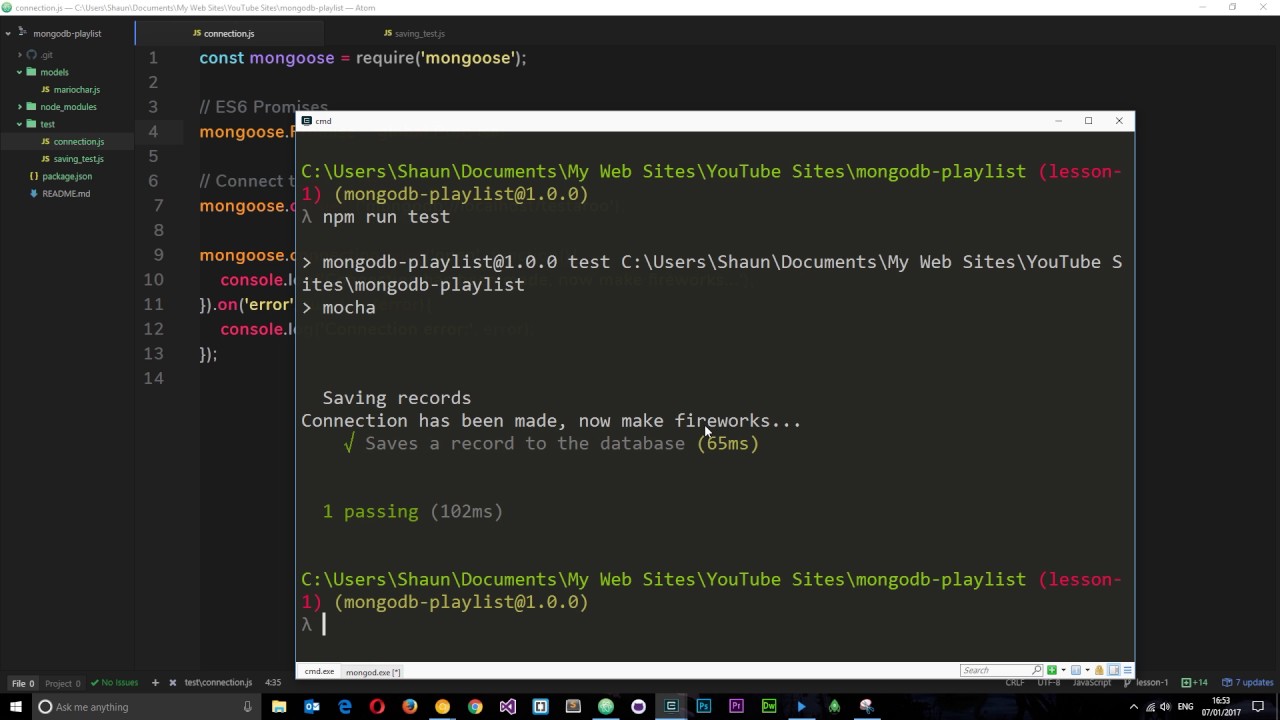Click the Atom editor taskbar icon
The height and width of the screenshot is (720, 1280).
[606, 707]
